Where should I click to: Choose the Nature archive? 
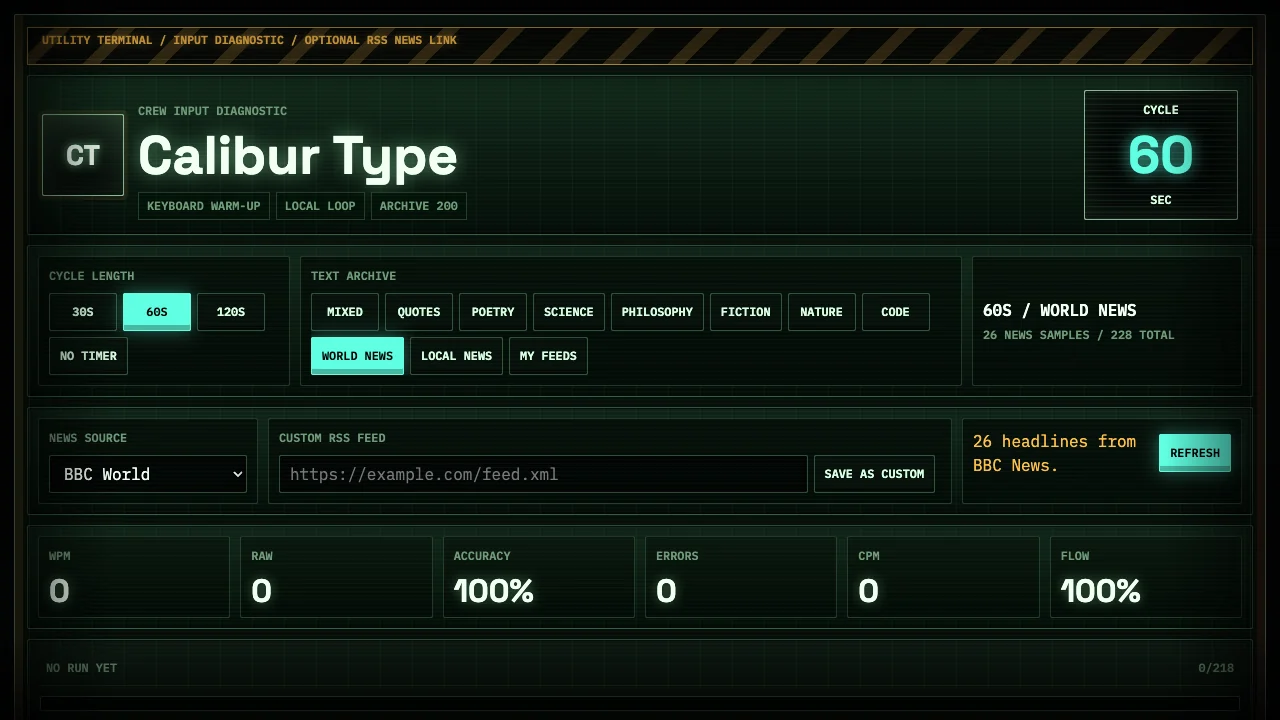[x=822, y=312]
